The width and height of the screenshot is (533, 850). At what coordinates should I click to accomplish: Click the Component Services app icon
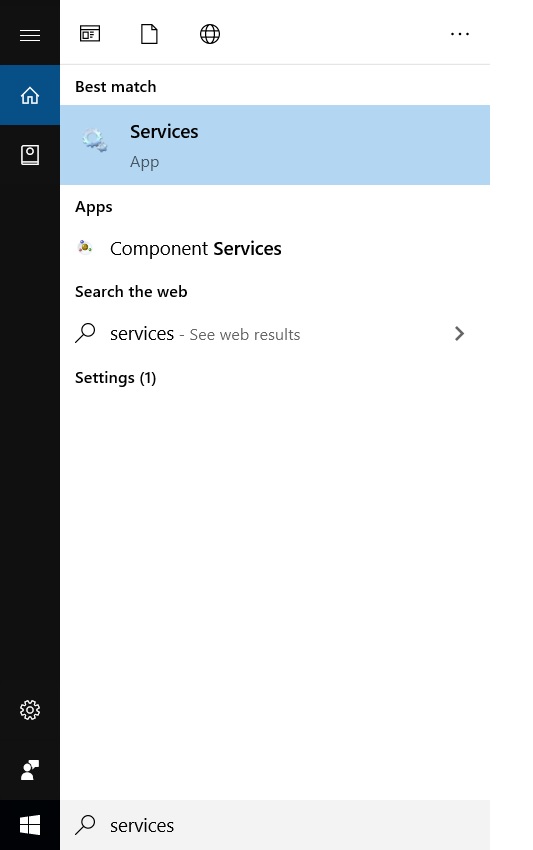tap(85, 247)
